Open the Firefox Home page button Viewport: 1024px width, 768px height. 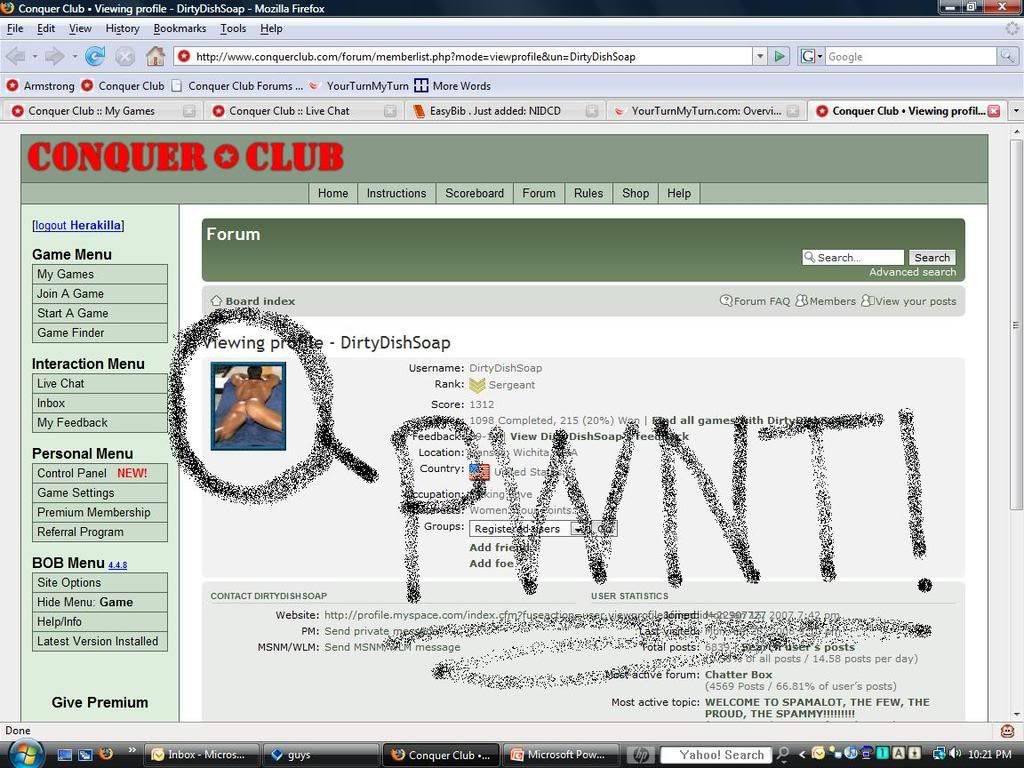coord(155,57)
